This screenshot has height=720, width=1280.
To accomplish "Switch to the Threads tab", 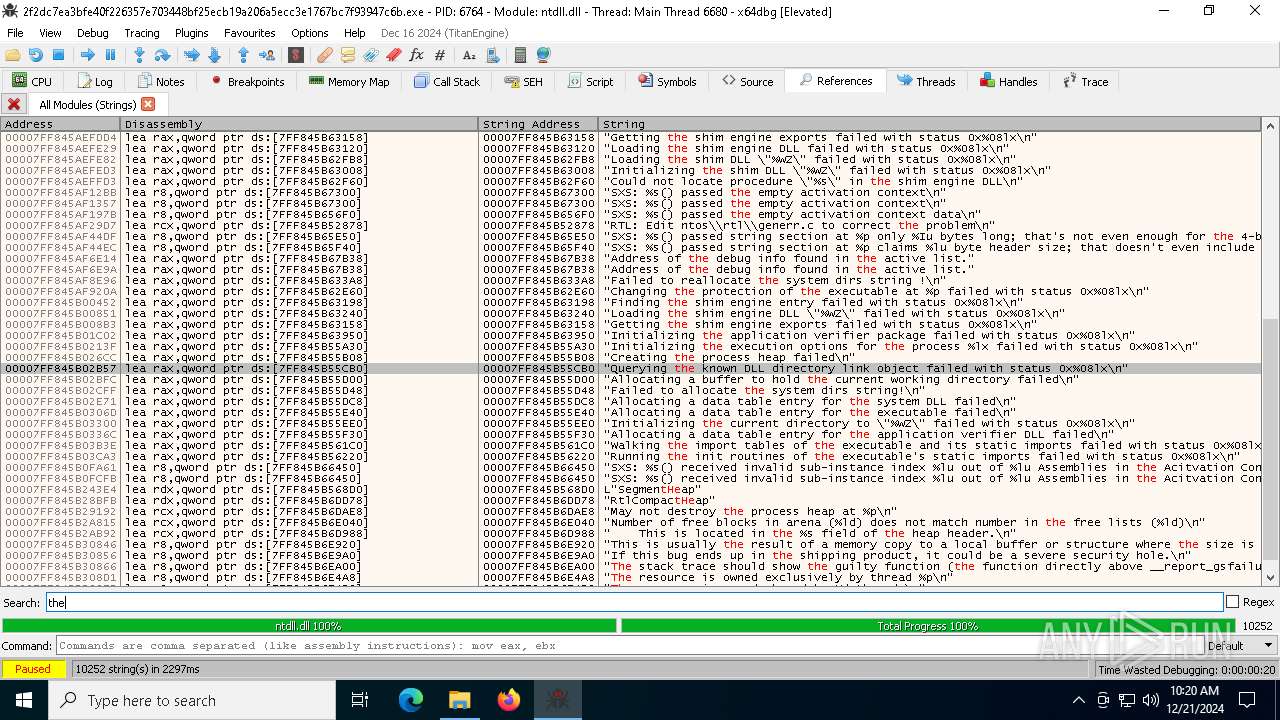I will [926, 81].
